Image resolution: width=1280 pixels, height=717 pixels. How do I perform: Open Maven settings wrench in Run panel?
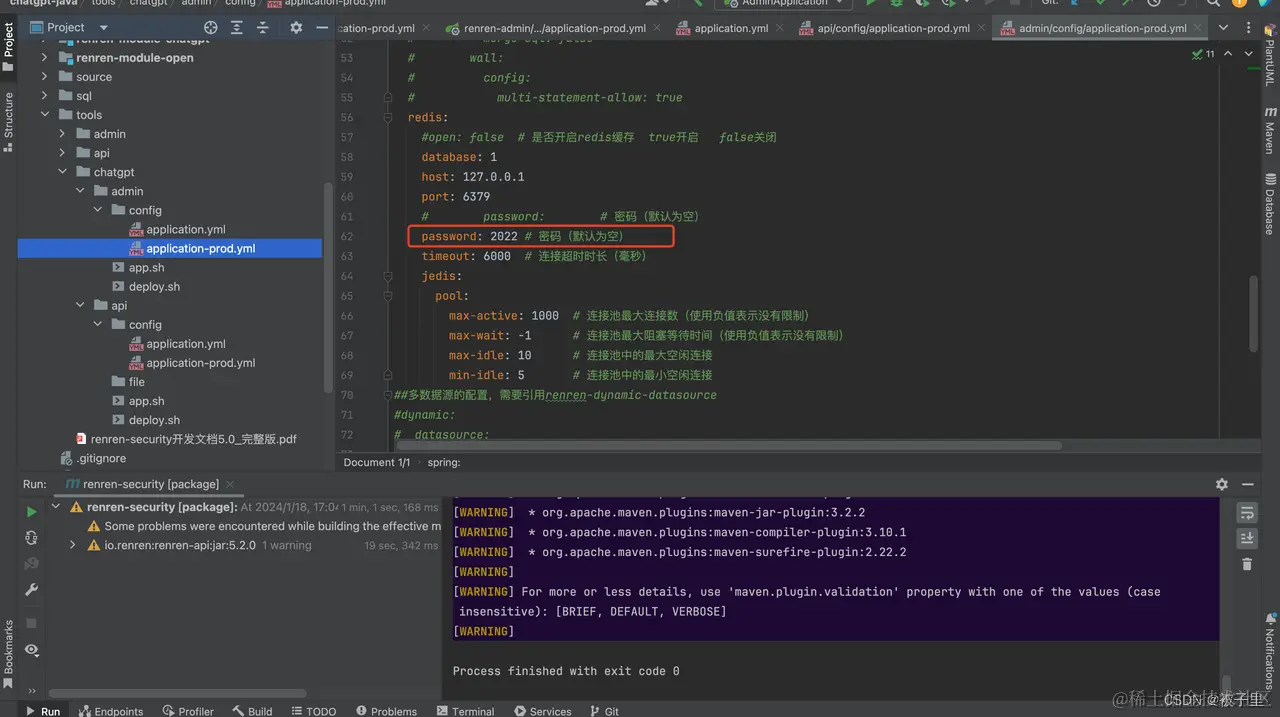click(31, 590)
